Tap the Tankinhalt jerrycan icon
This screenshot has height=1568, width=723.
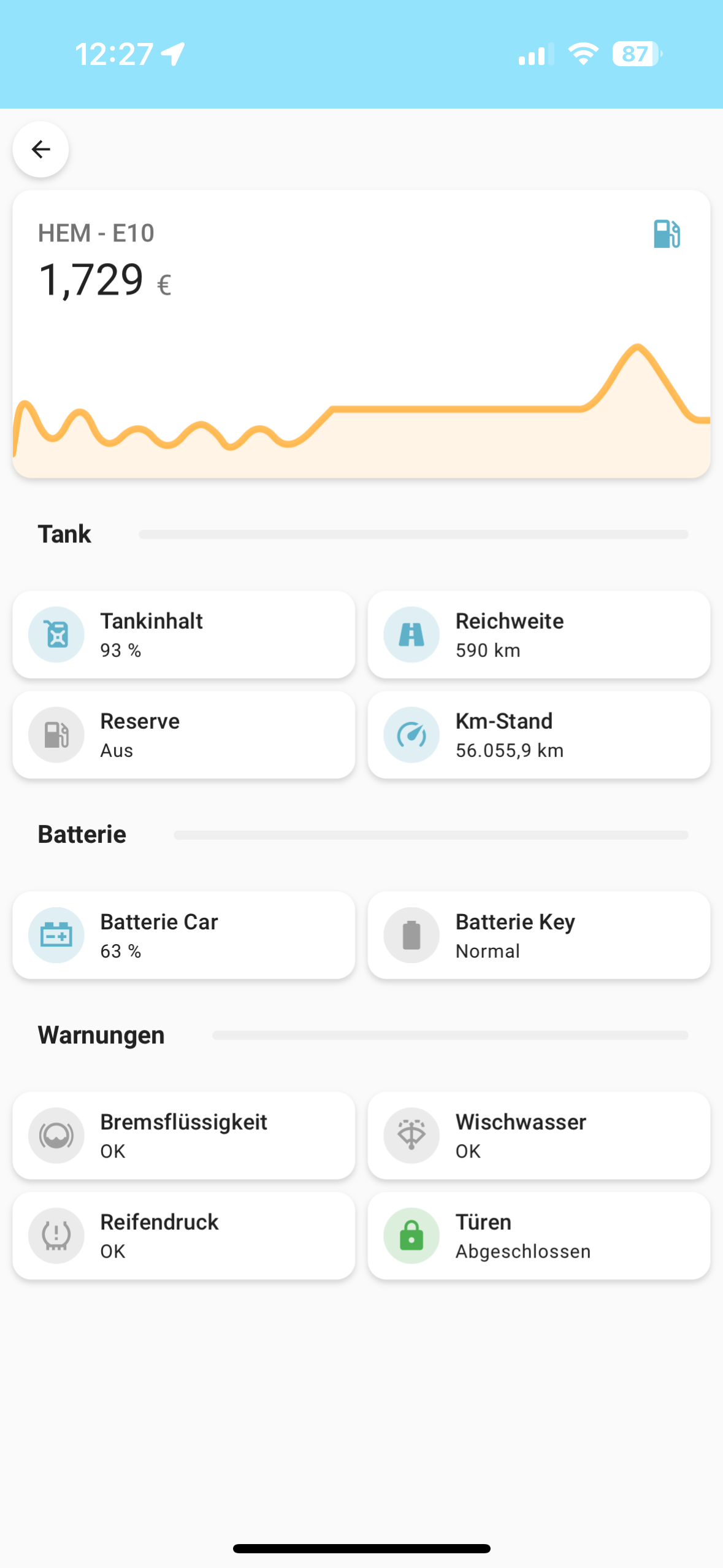pyautogui.click(x=56, y=634)
